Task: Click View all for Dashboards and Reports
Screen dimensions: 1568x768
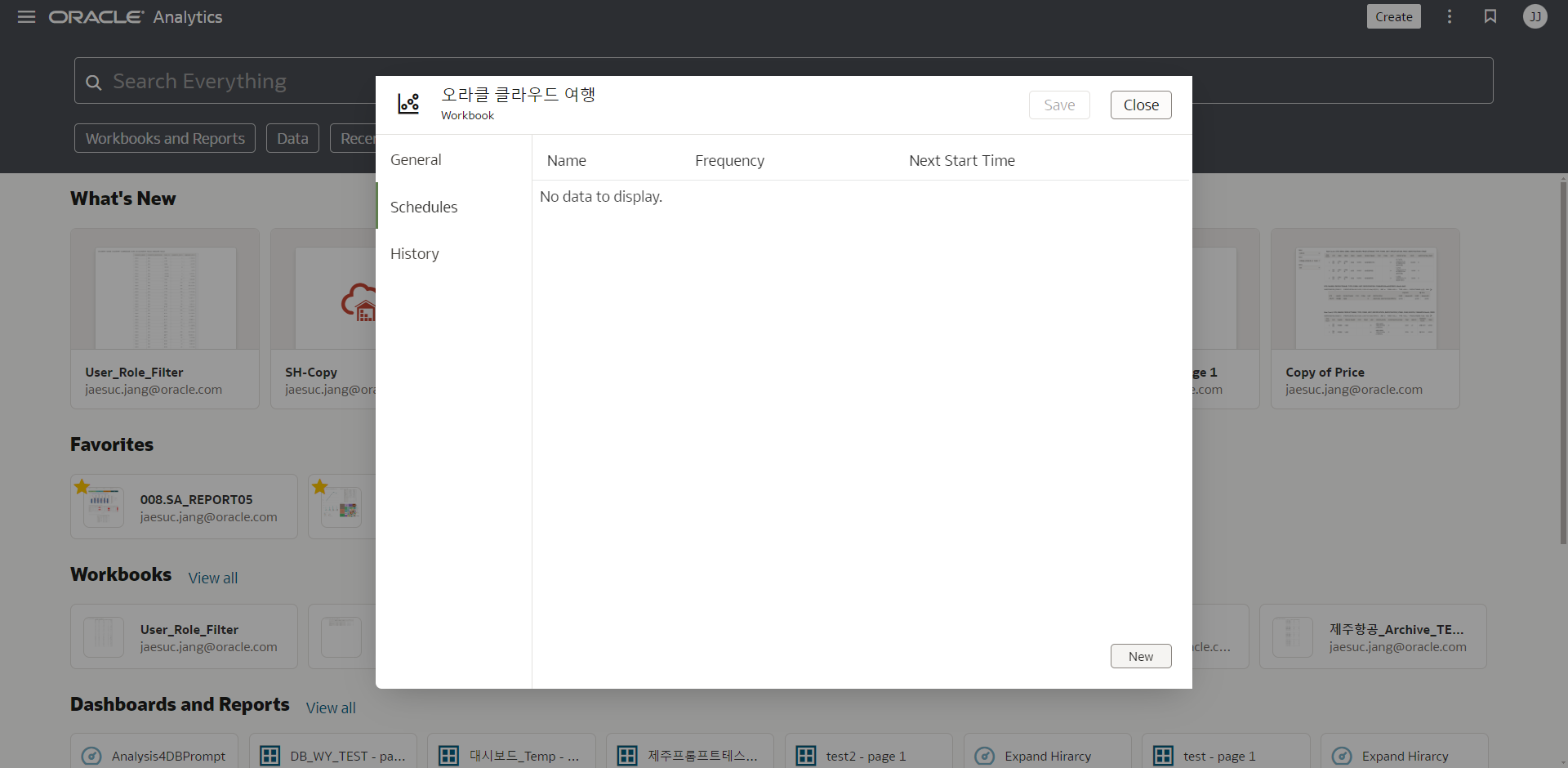Action: click(x=331, y=708)
